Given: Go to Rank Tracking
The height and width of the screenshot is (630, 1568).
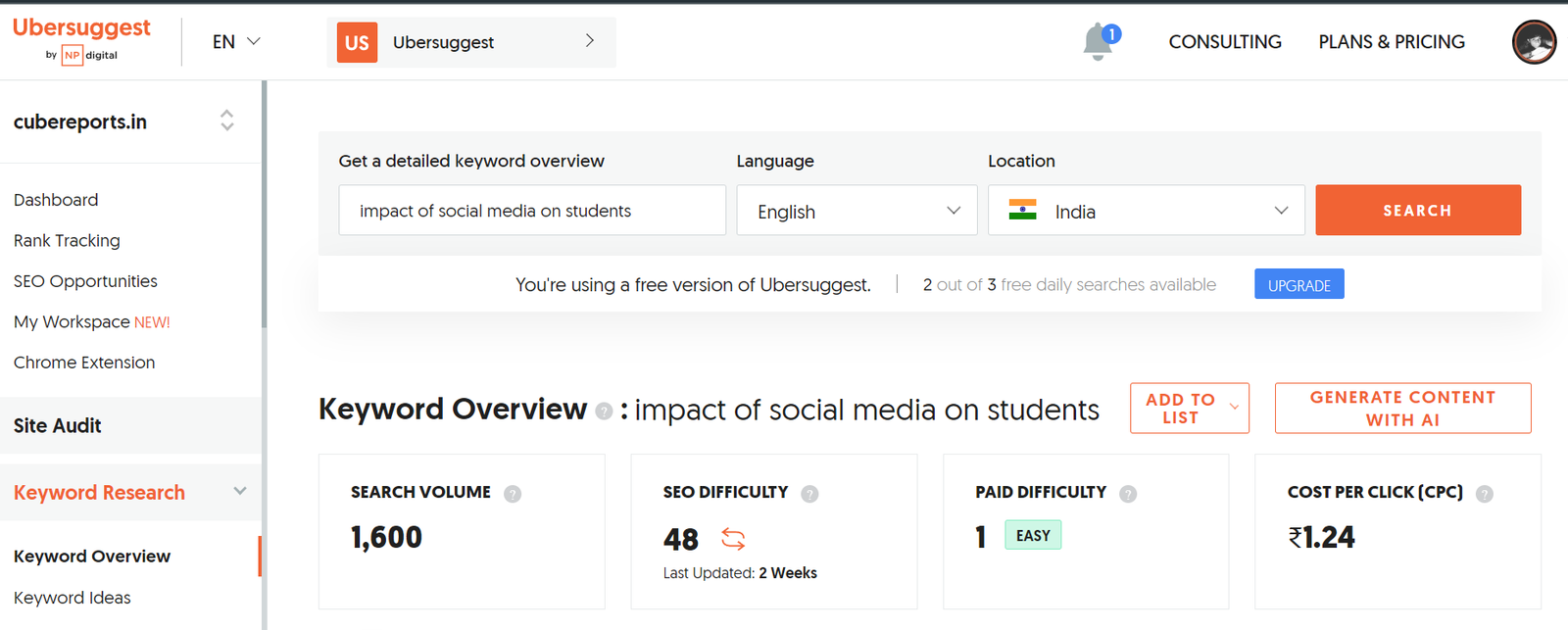Looking at the screenshot, I should click(x=67, y=240).
